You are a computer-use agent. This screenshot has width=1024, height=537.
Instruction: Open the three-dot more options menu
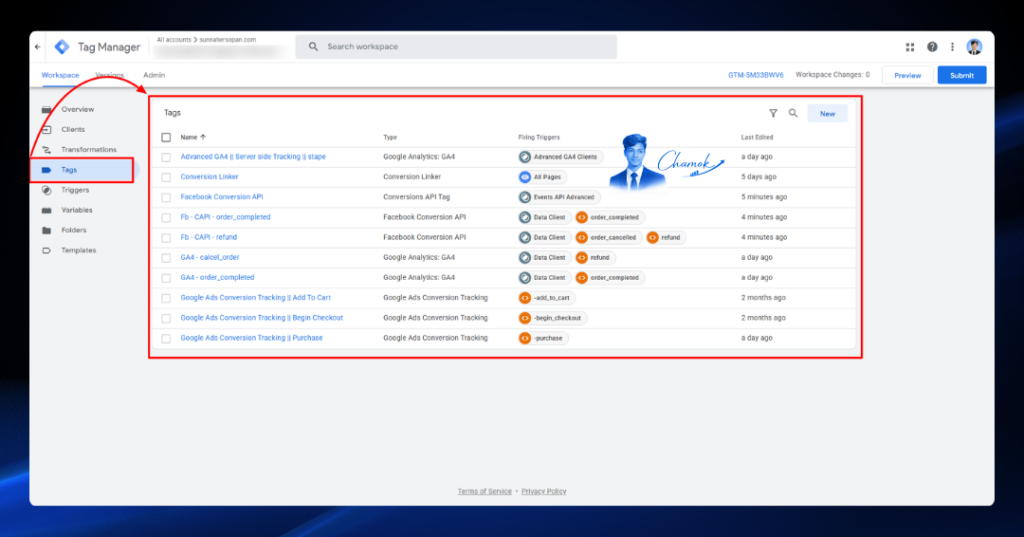coord(952,47)
